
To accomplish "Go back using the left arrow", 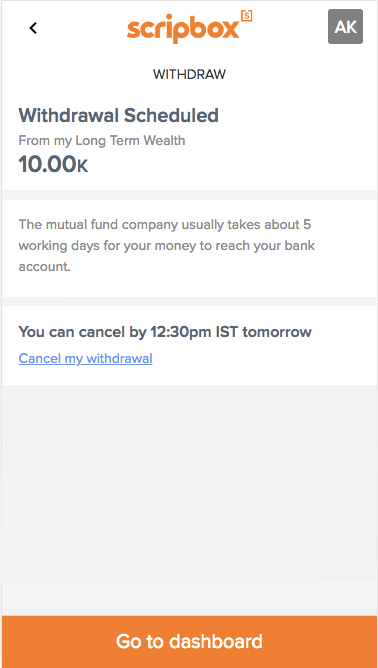I will 33,28.
